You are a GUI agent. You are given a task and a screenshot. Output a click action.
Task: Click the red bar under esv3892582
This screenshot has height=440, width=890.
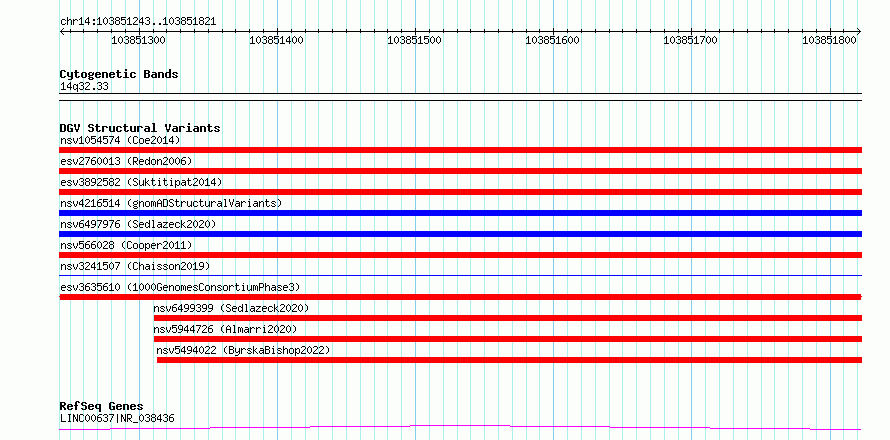pyautogui.click(x=461, y=192)
